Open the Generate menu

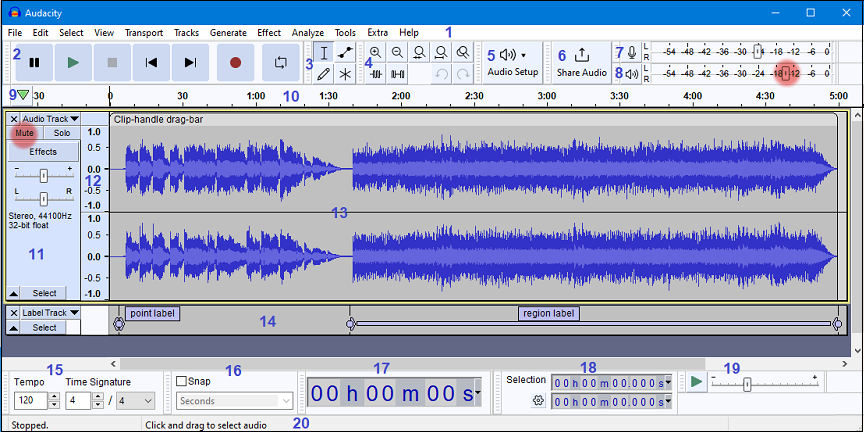pyautogui.click(x=228, y=33)
